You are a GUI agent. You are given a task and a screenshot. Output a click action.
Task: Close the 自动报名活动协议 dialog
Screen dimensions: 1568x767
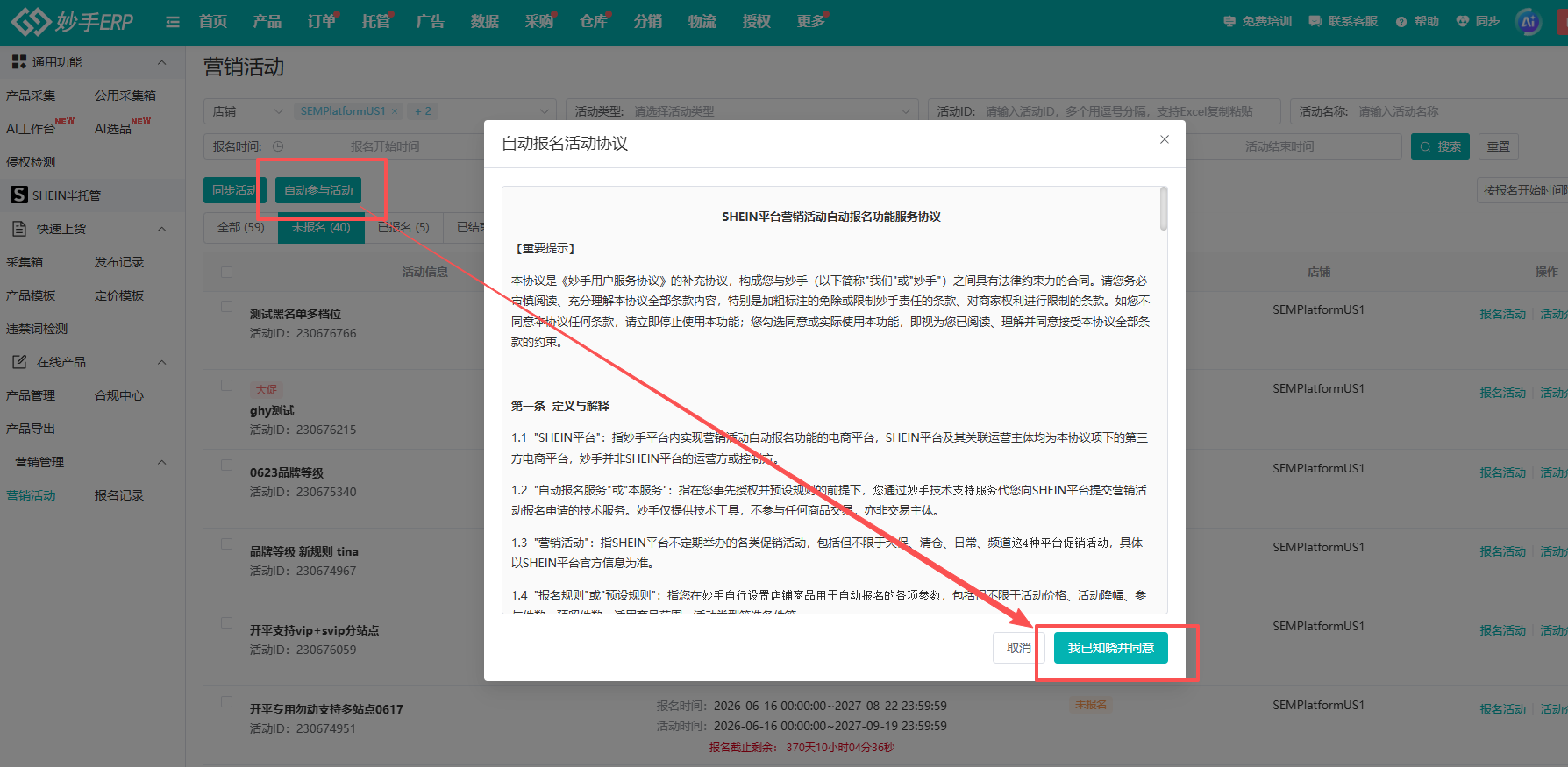(x=1165, y=139)
